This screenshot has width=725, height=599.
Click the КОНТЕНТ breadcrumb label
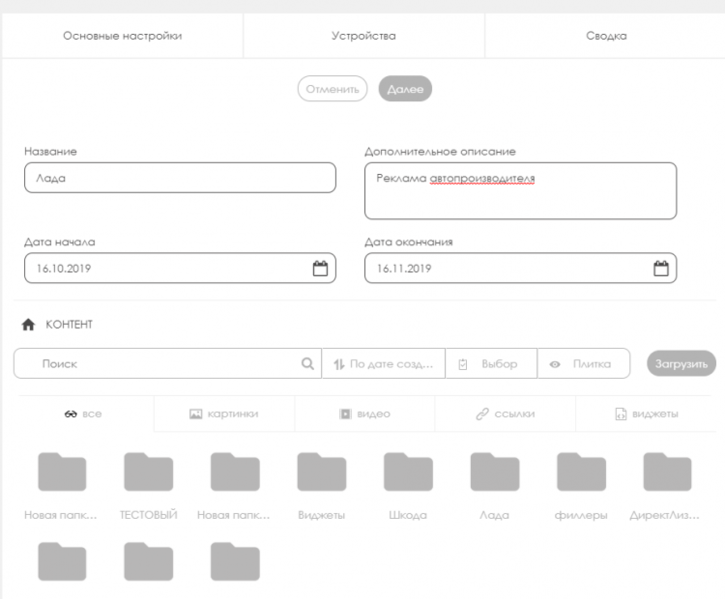pyautogui.click(x=69, y=324)
